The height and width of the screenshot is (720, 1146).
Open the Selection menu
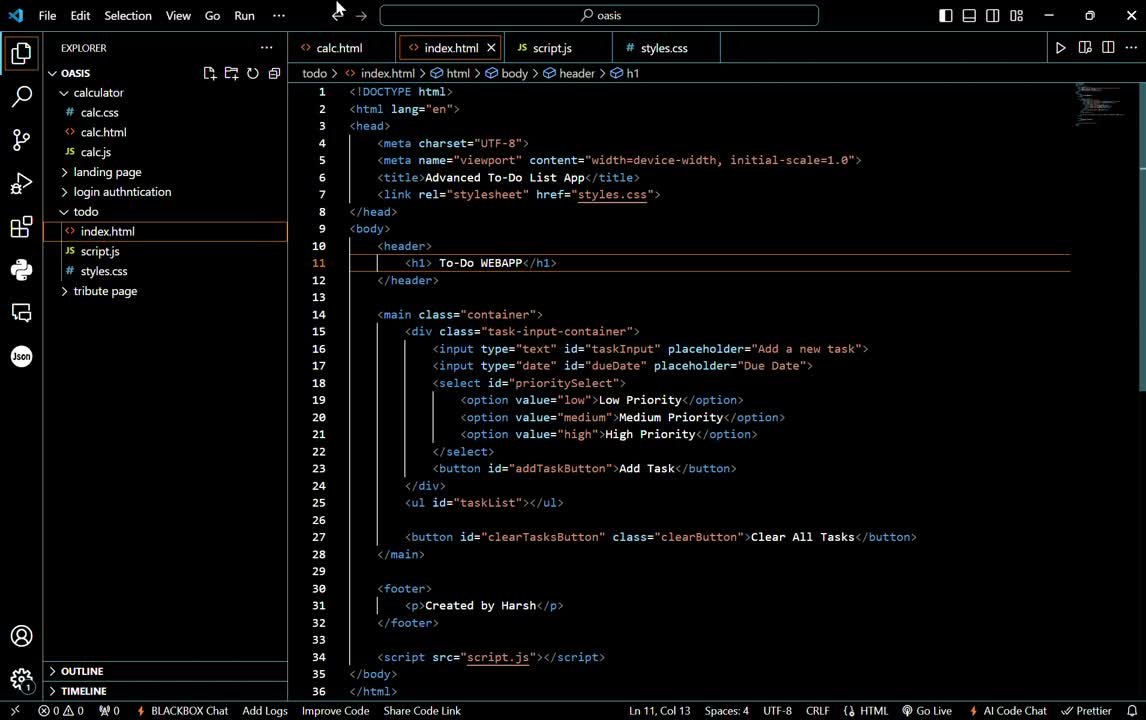(x=128, y=16)
